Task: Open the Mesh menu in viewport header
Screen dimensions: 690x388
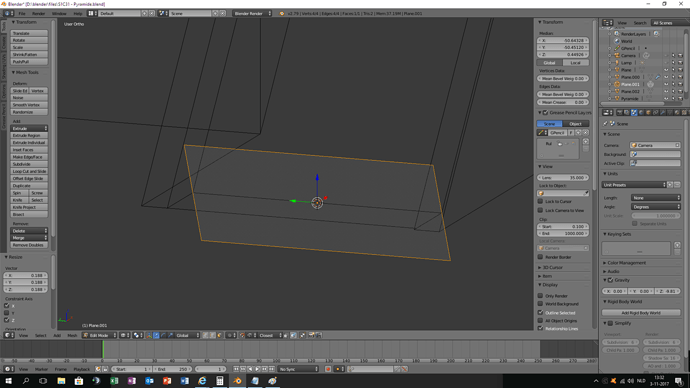Action: [72, 335]
